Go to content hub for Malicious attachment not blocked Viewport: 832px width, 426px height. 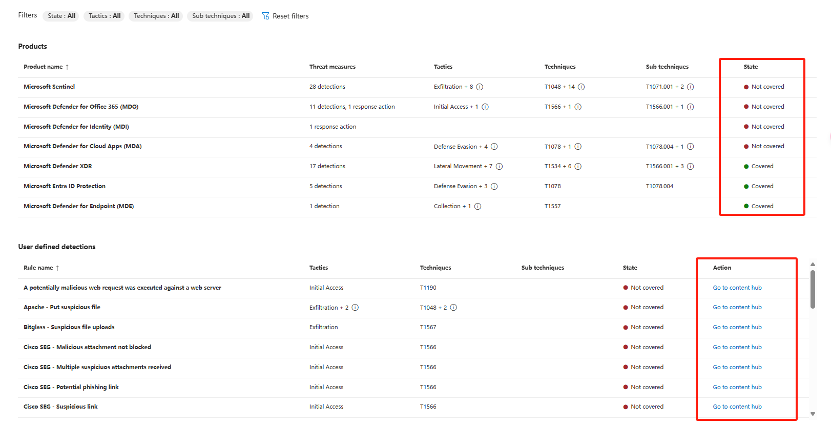click(737, 347)
